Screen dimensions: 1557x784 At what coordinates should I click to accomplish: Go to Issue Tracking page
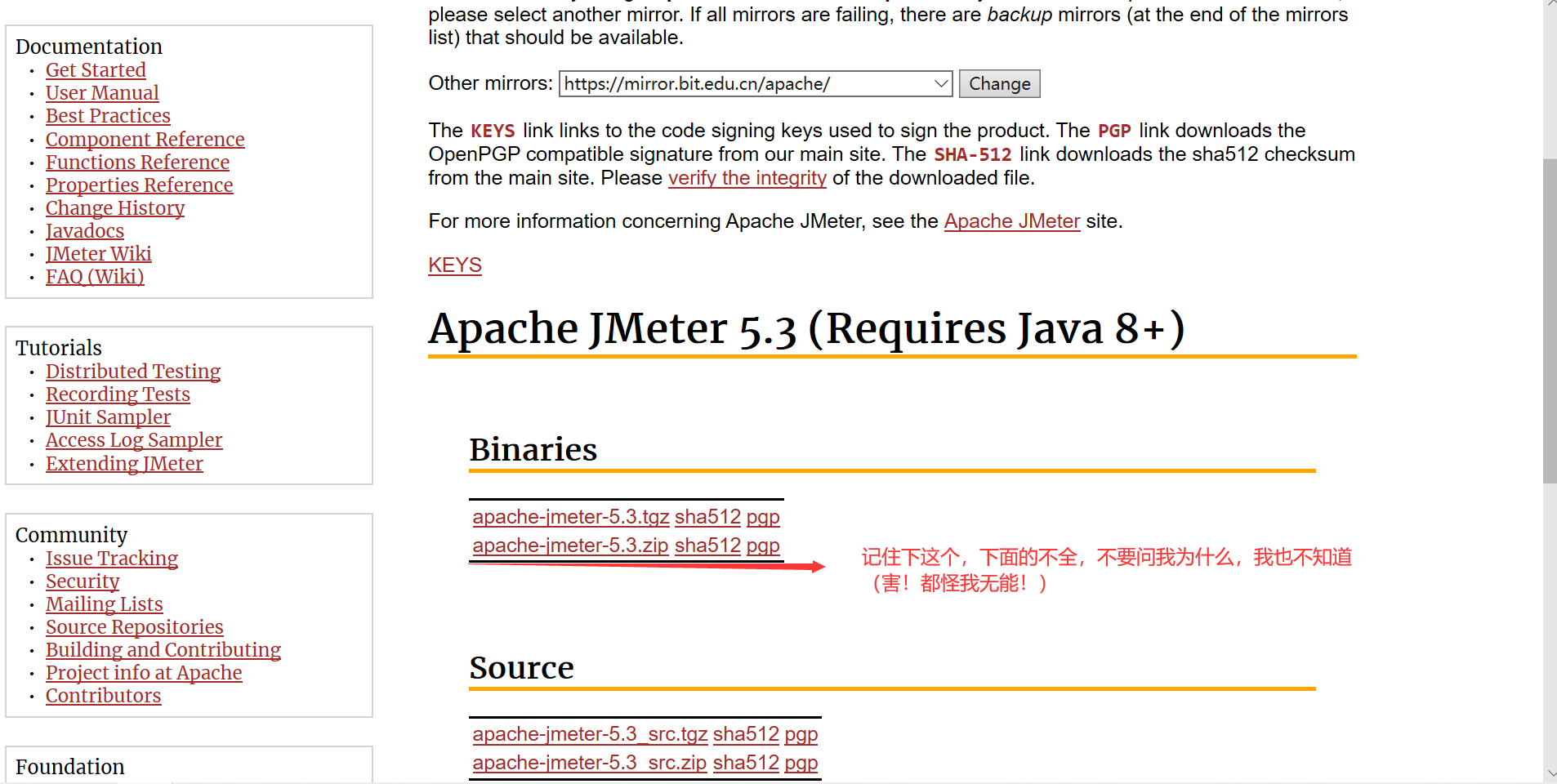tap(112, 559)
